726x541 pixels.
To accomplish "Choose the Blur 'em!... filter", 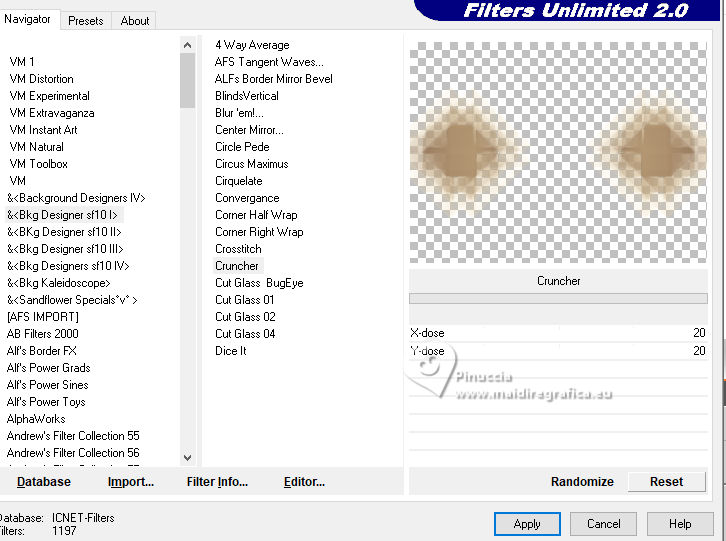I will click(x=239, y=113).
